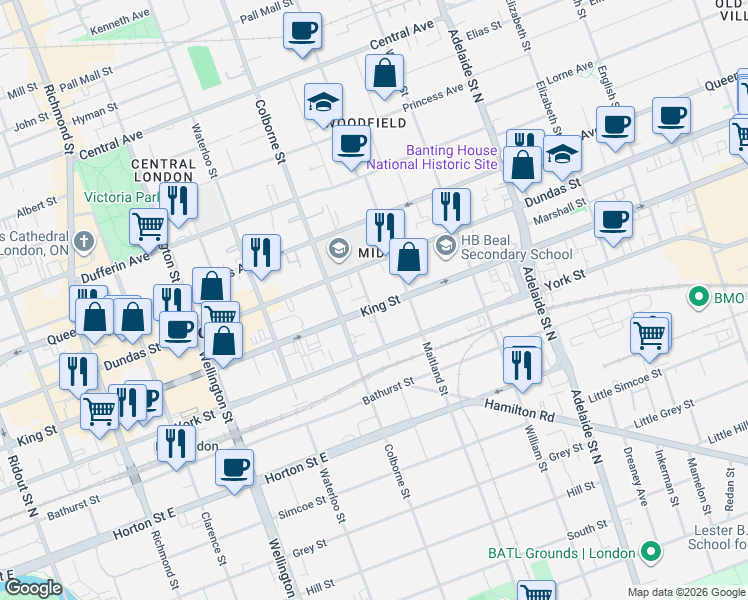Screen dimensions: 748x600
Task: Click the coffee cup marker below Woodfield label
Action: (x=352, y=146)
